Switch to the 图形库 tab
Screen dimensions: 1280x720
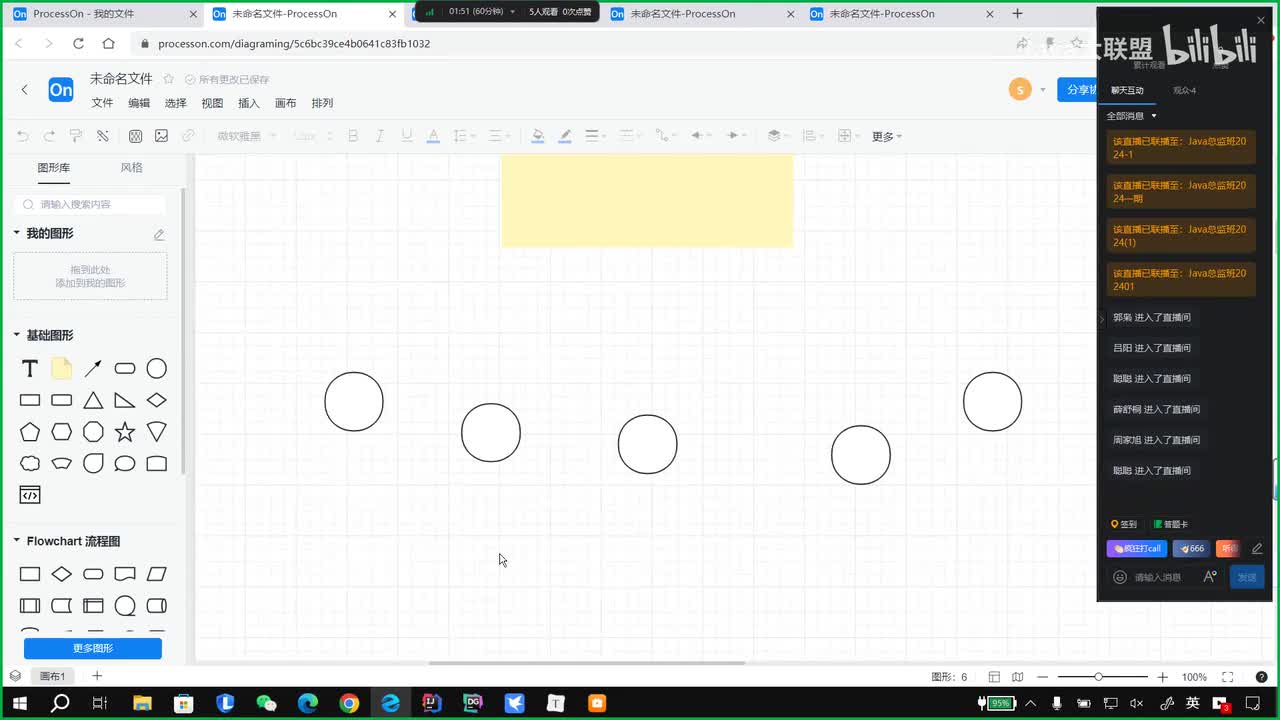(x=54, y=167)
